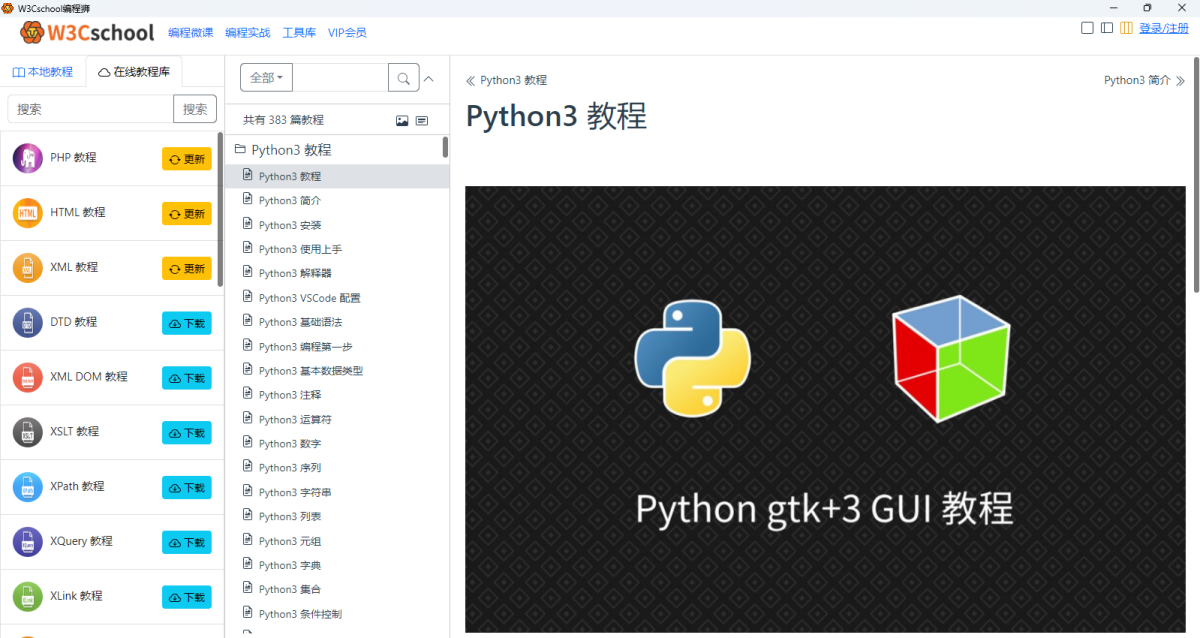Click the W3Cschool logo
This screenshot has width=1200, height=638.
87,33
